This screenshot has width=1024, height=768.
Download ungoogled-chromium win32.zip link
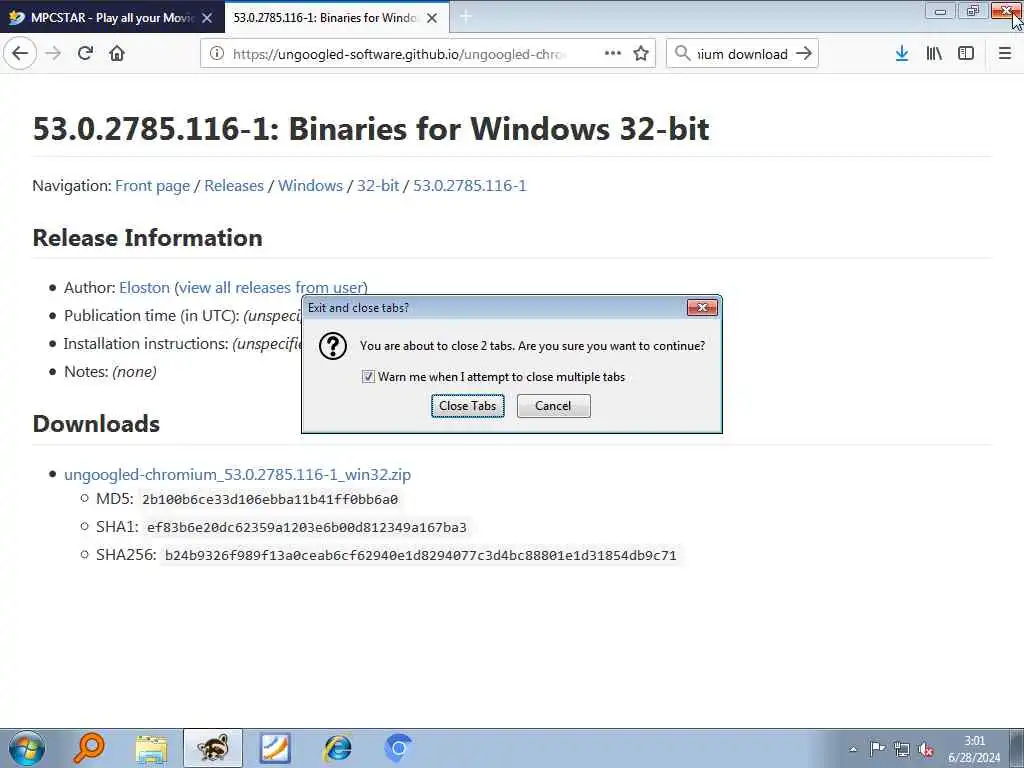(x=238, y=474)
